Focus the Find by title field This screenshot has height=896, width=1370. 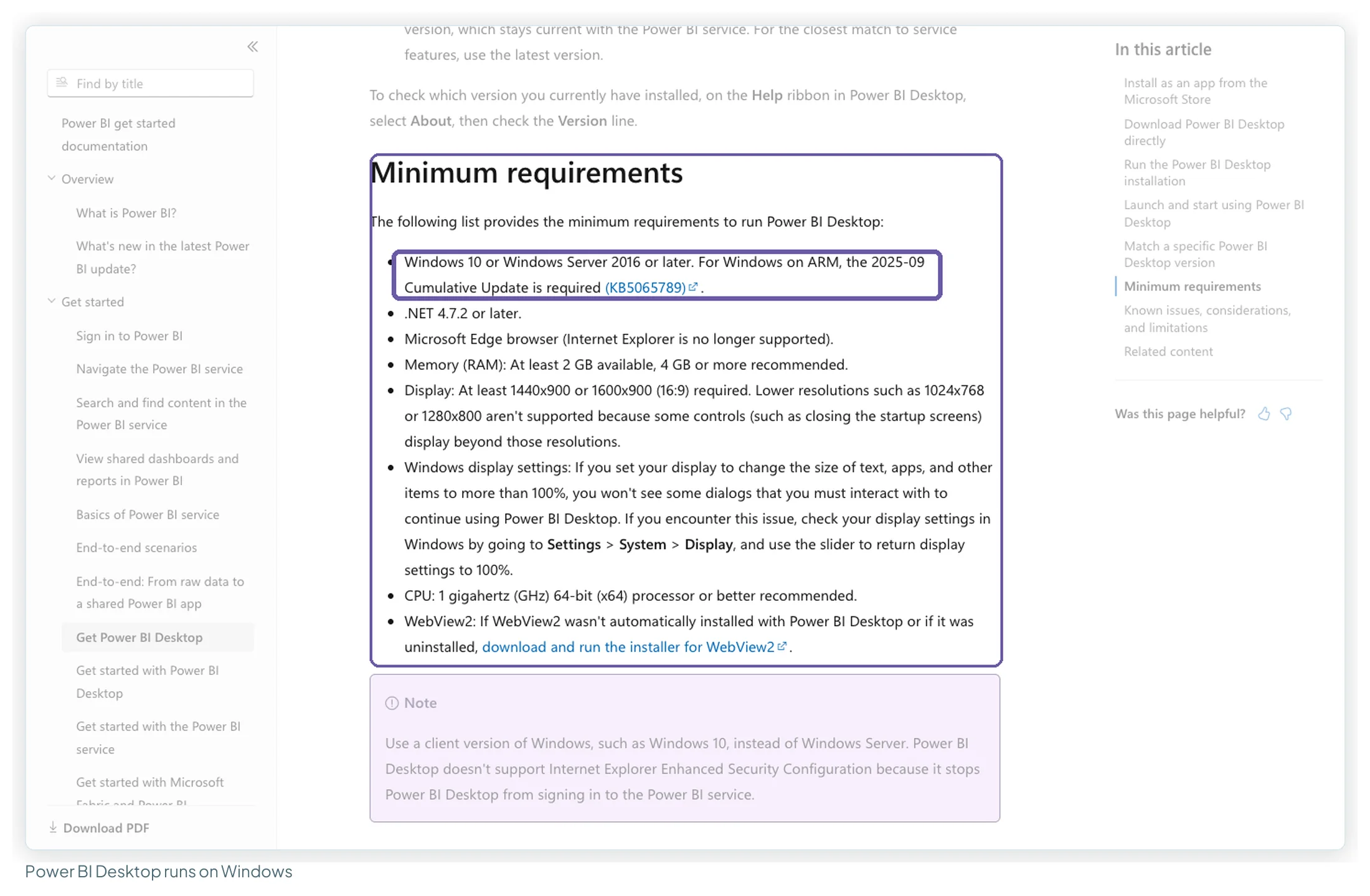[x=150, y=83]
